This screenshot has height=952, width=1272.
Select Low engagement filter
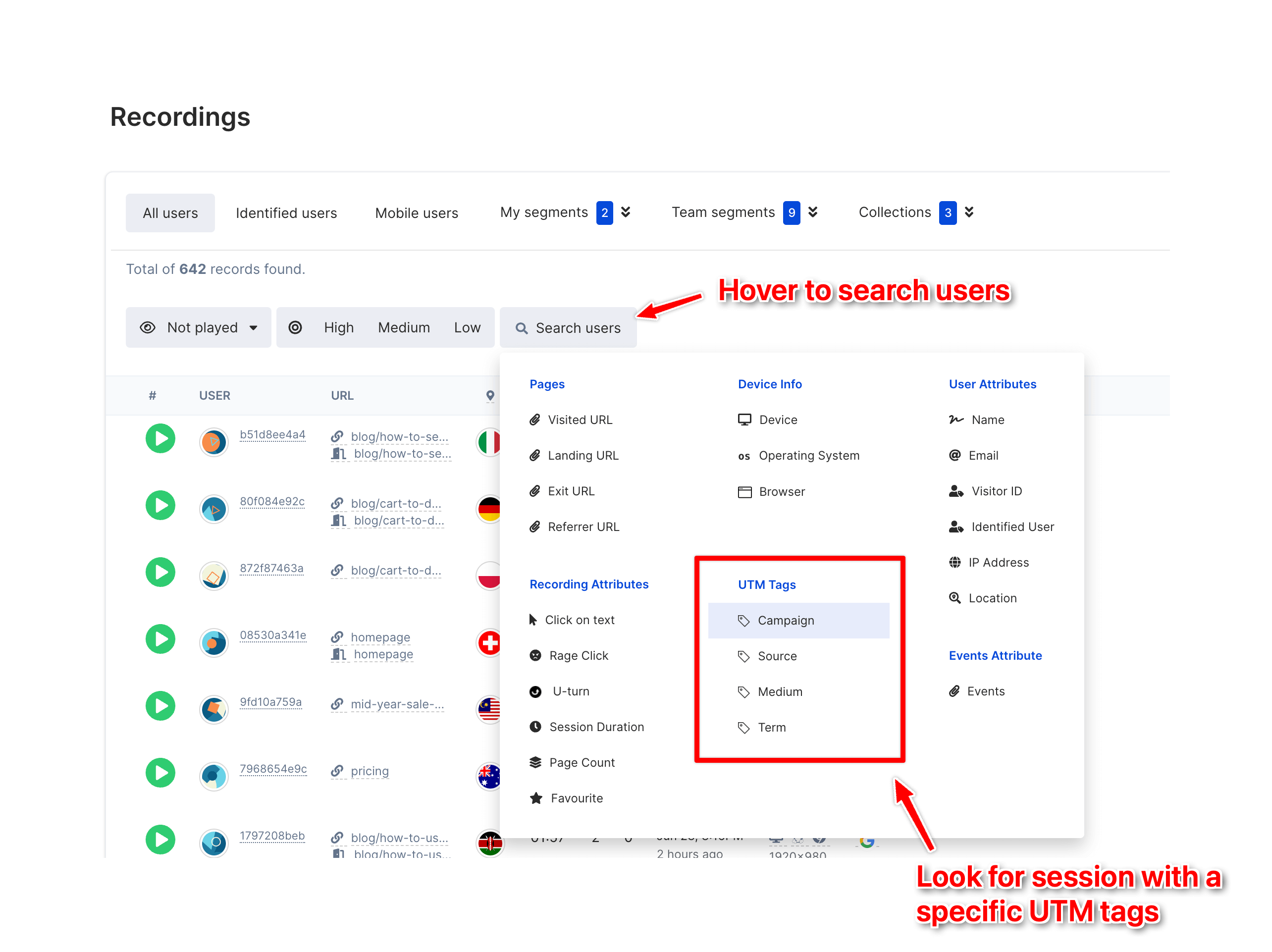pos(467,328)
